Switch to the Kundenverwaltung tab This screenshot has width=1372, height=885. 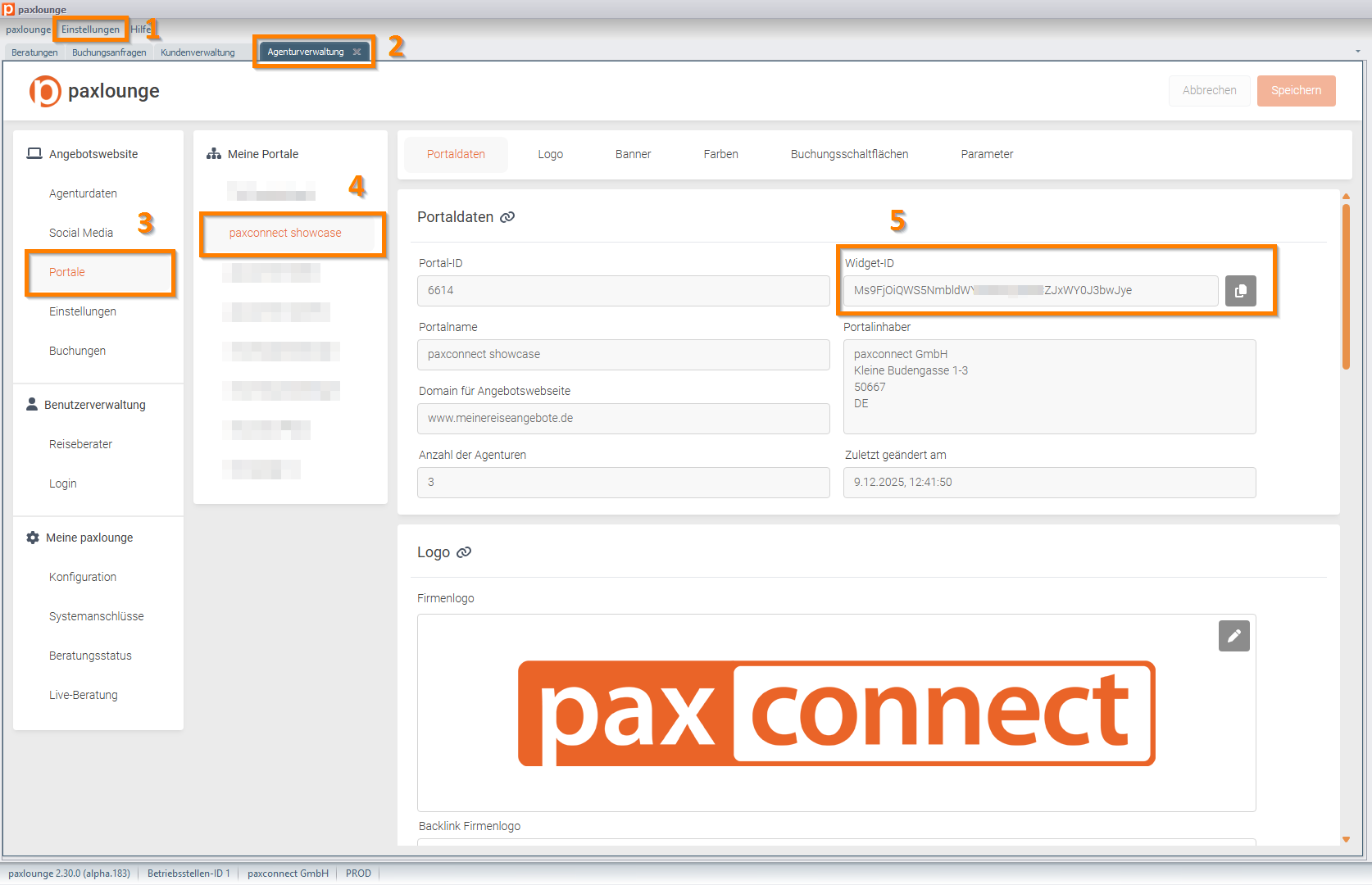click(x=198, y=52)
